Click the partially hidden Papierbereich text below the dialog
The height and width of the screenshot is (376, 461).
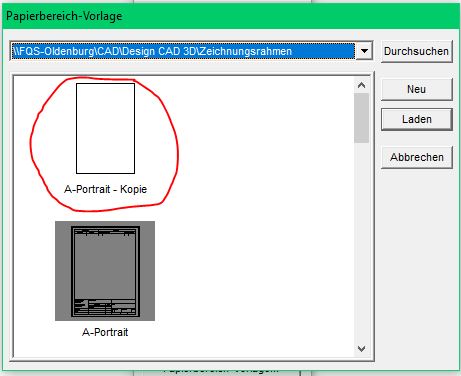point(221,370)
